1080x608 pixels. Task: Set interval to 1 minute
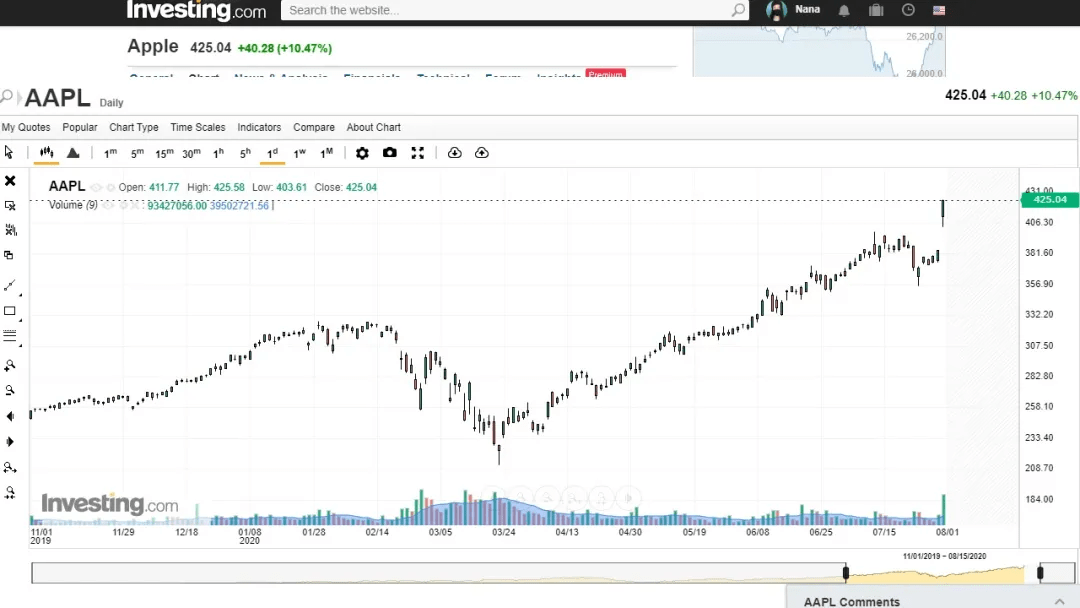coord(110,153)
